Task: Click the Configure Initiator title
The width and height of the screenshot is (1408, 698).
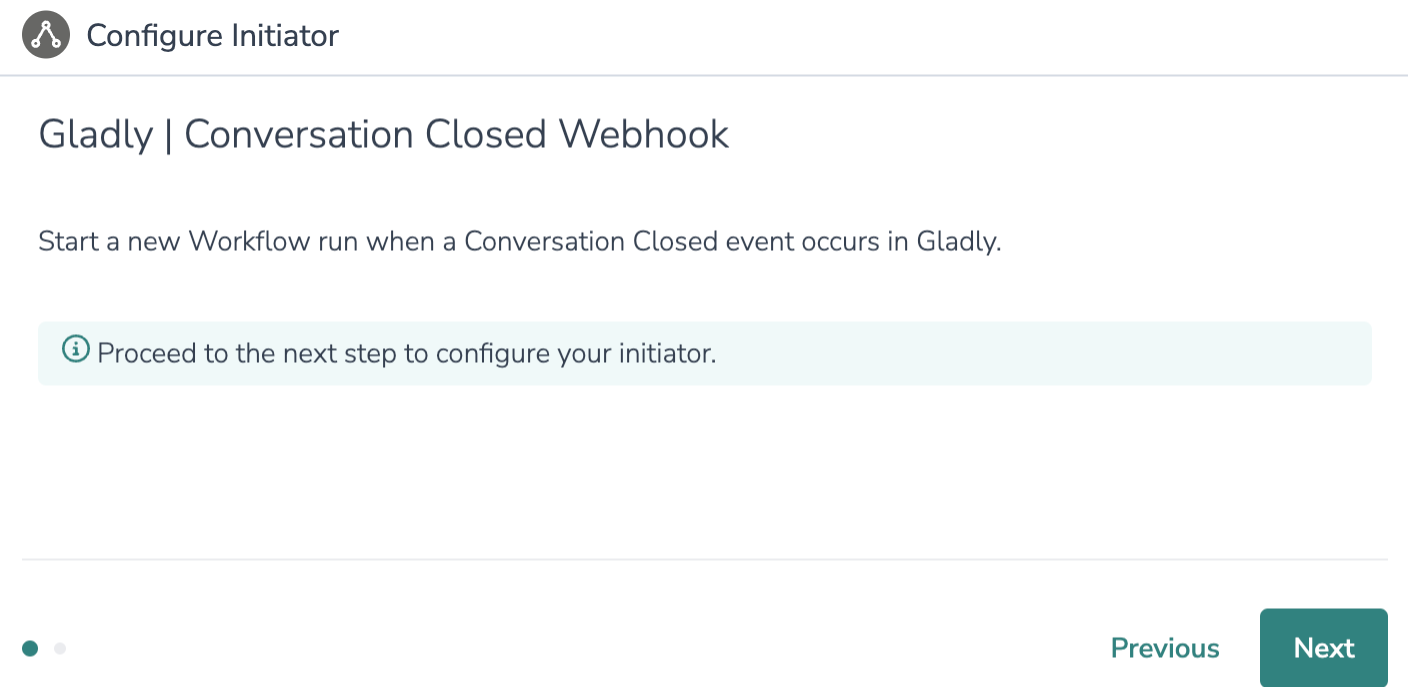Action: (x=213, y=36)
